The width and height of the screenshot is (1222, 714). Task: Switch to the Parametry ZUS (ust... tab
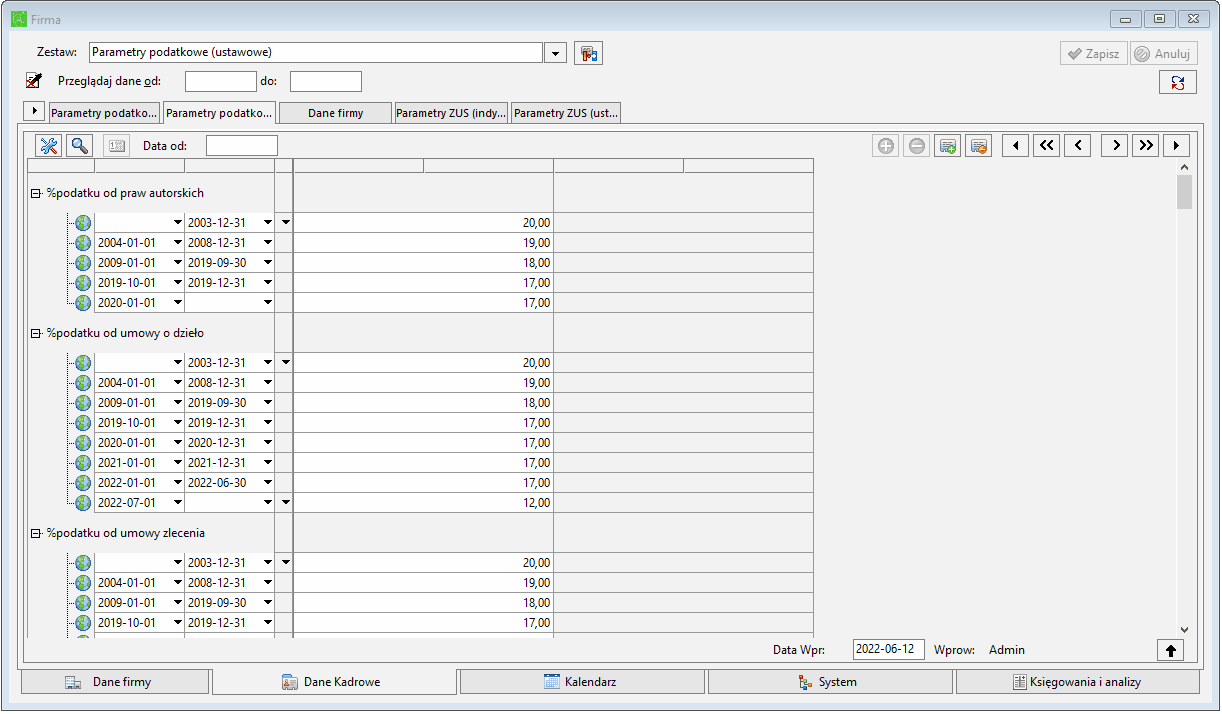tap(567, 113)
